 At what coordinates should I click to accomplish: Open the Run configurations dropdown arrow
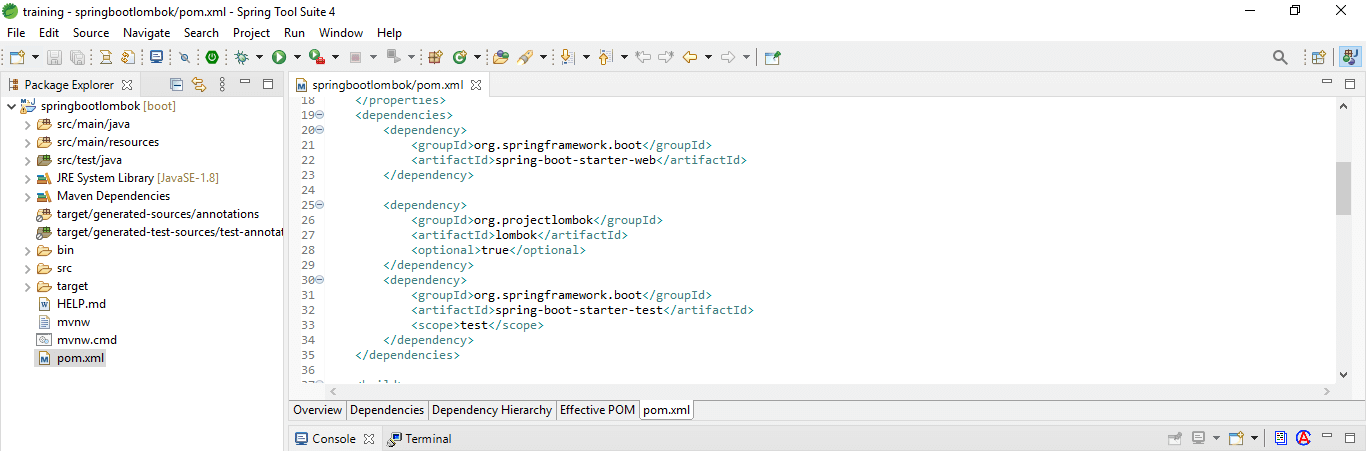(x=296, y=57)
